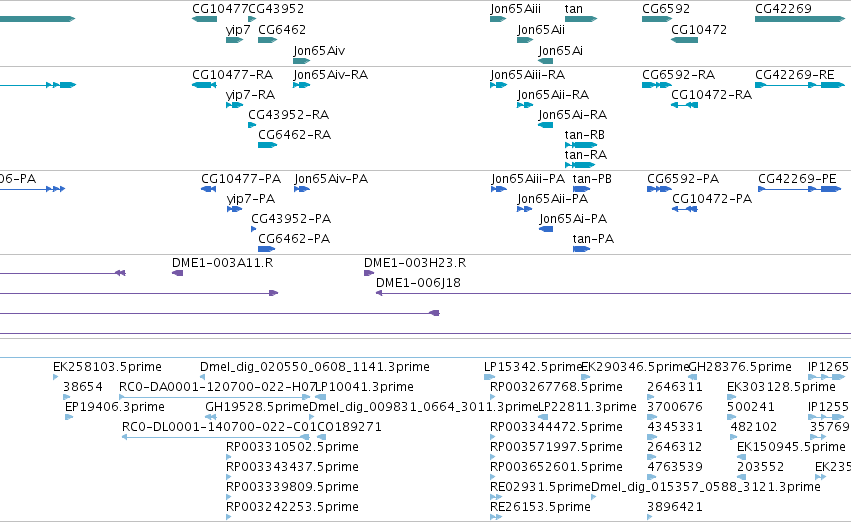Select EST RP003267768.5prime
The image size is (851, 522).
point(493,397)
